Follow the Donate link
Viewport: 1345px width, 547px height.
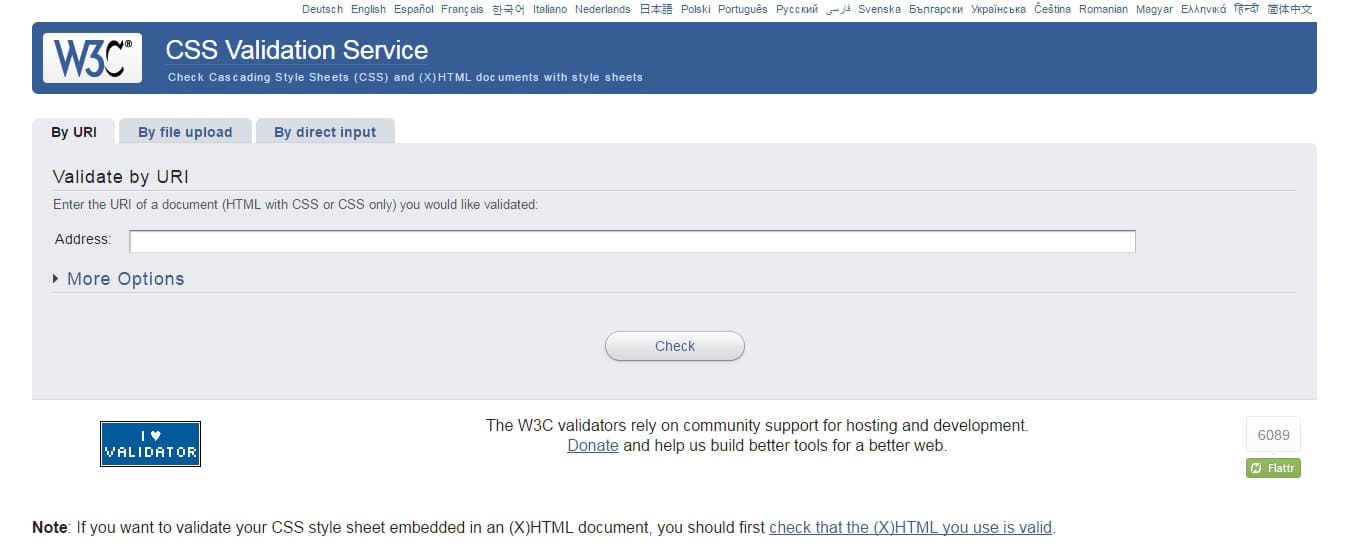click(593, 446)
